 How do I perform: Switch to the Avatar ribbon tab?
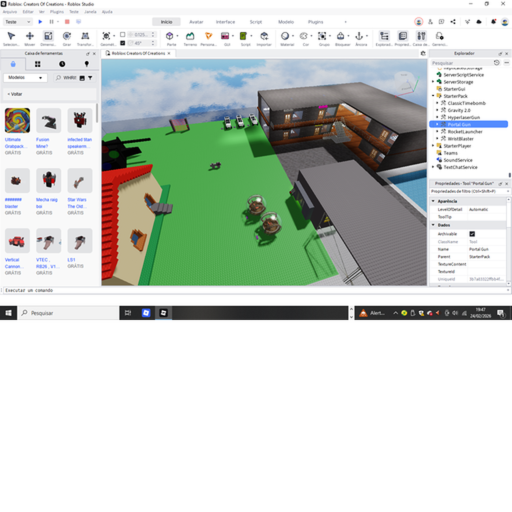click(196, 22)
